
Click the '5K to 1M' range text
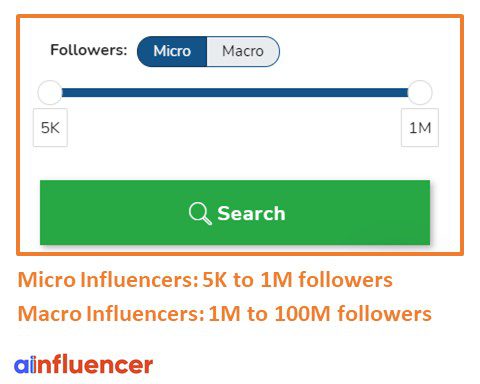point(248,279)
